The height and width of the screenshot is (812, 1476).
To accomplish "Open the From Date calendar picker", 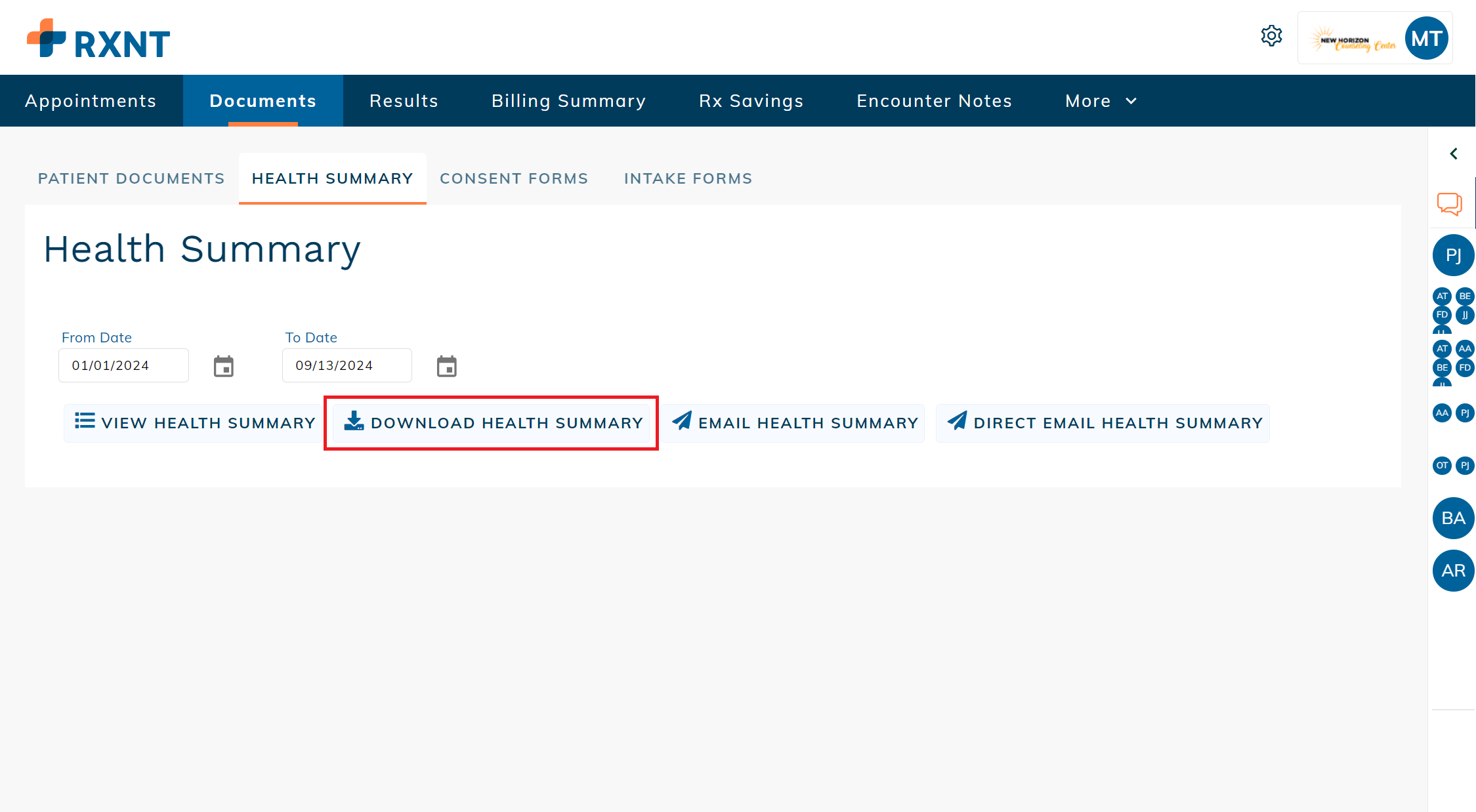I will pyautogui.click(x=224, y=366).
